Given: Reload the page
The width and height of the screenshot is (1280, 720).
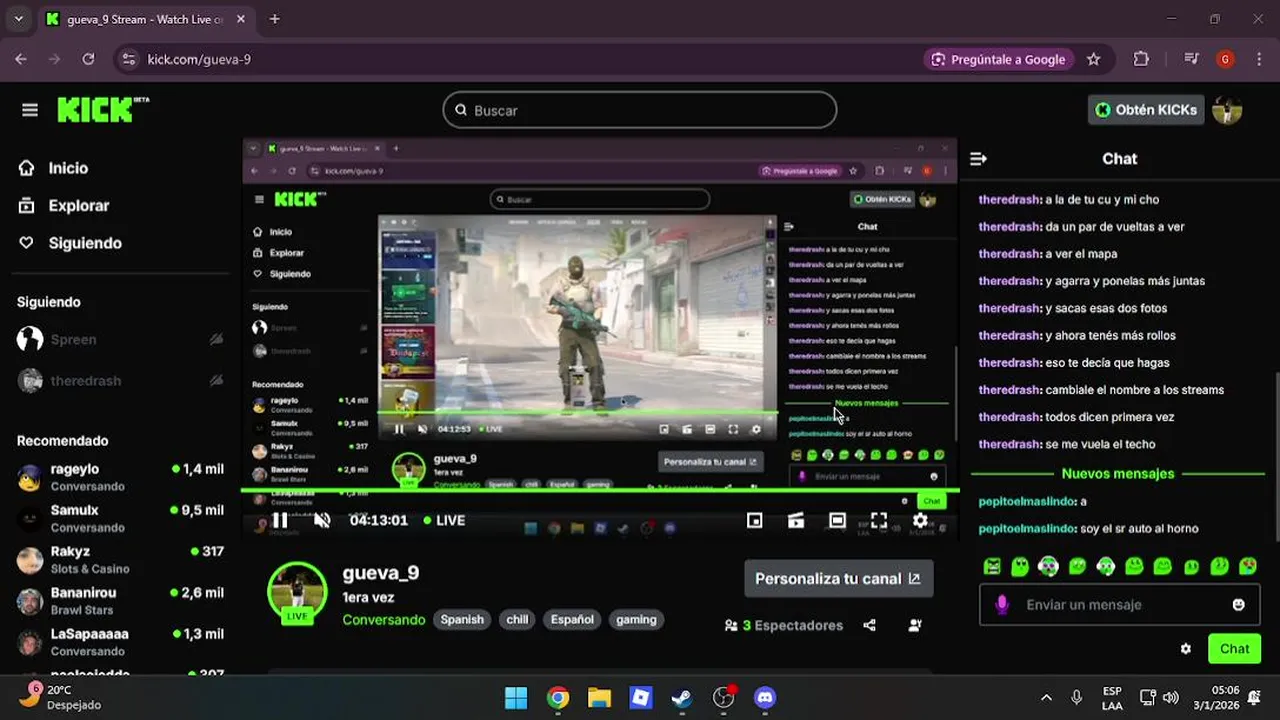Looking at the screenshot, I should click(x=88, y=59).
